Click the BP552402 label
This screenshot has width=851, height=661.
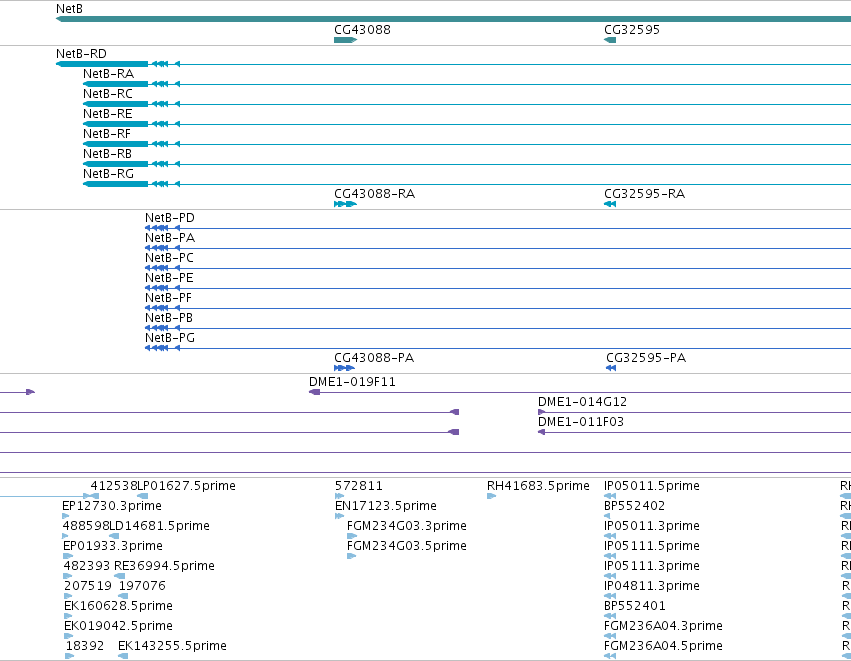[634, 506]
